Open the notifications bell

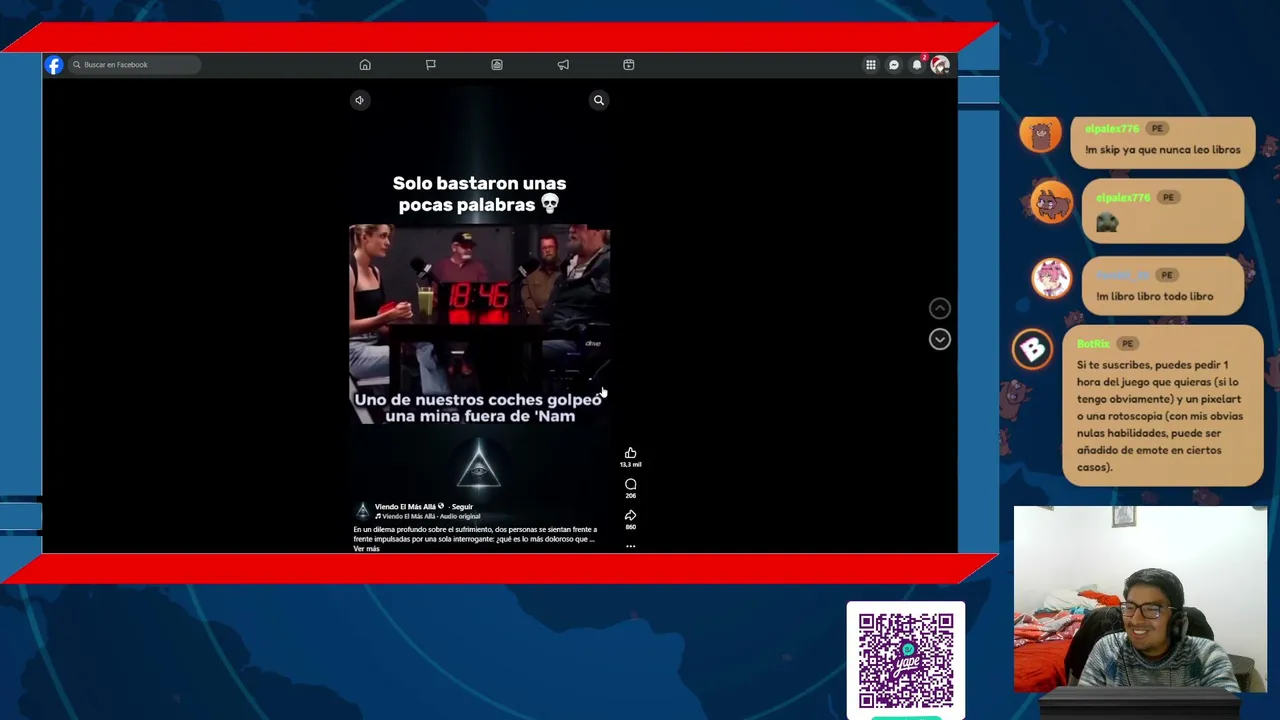(917, 65)
